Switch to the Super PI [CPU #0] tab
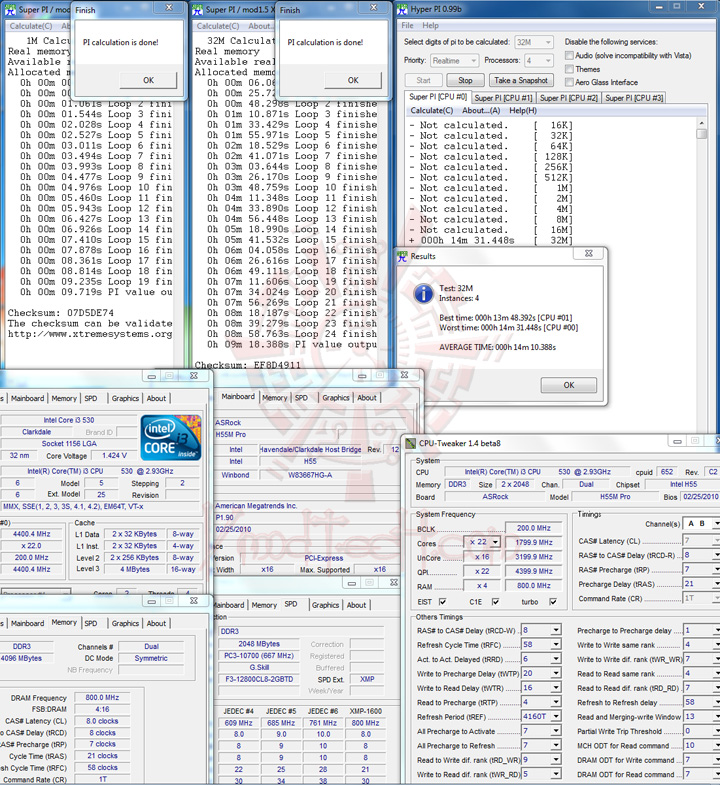Screen dimensions: 720x785 (438, 97)
